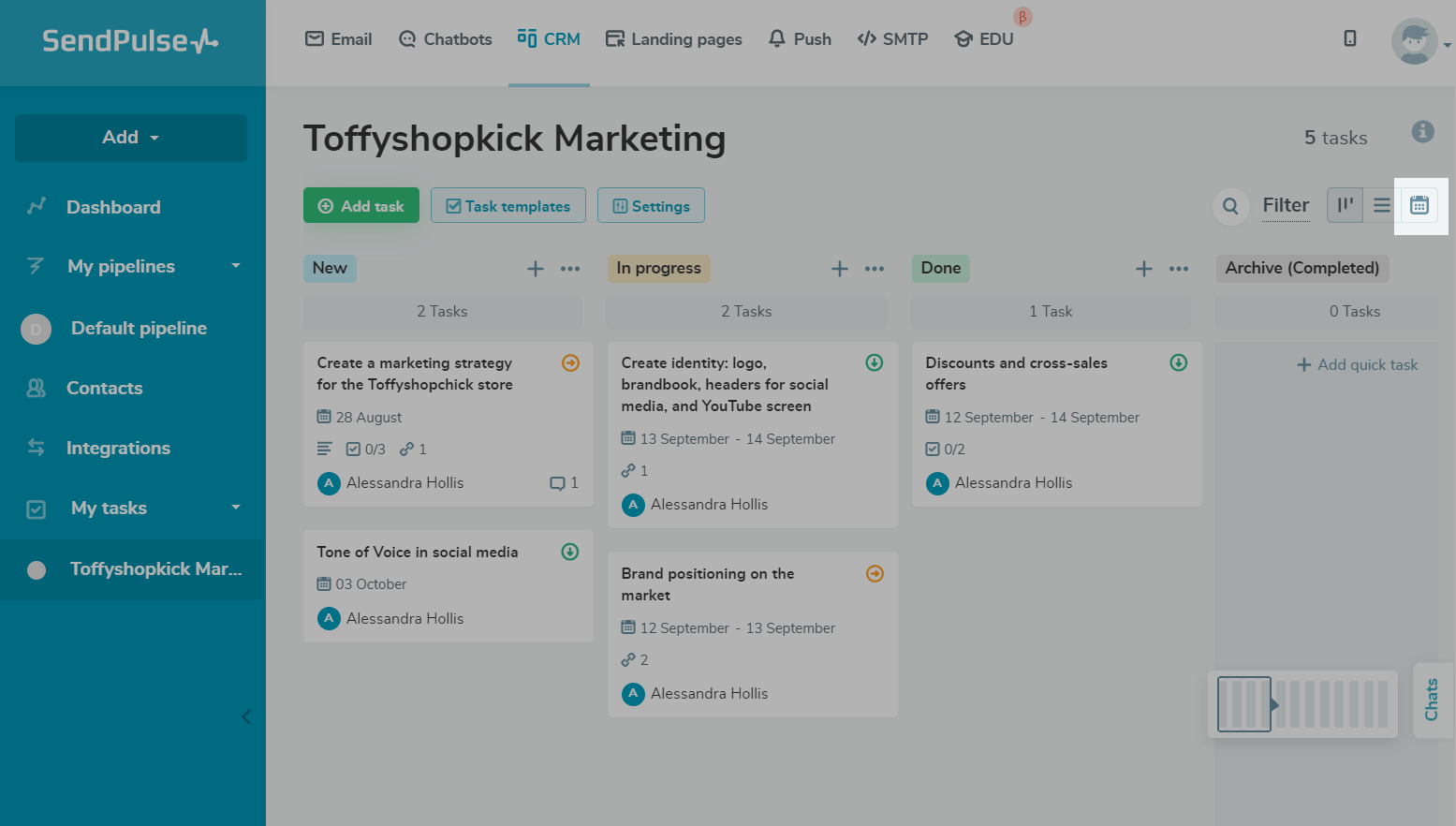This screenshot has height=826, width=1456.
Task: Expand My tasks section
Action: pos(236,508)
